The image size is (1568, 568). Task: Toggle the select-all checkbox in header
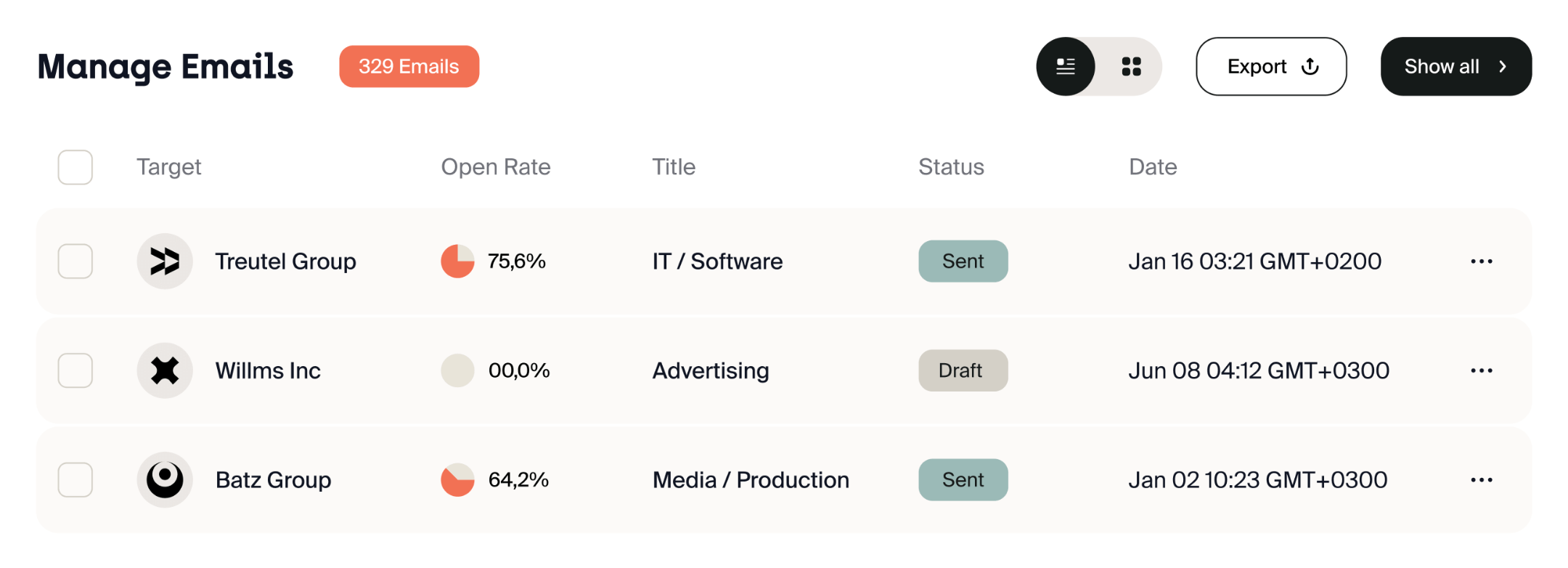(x=75, y=167)
